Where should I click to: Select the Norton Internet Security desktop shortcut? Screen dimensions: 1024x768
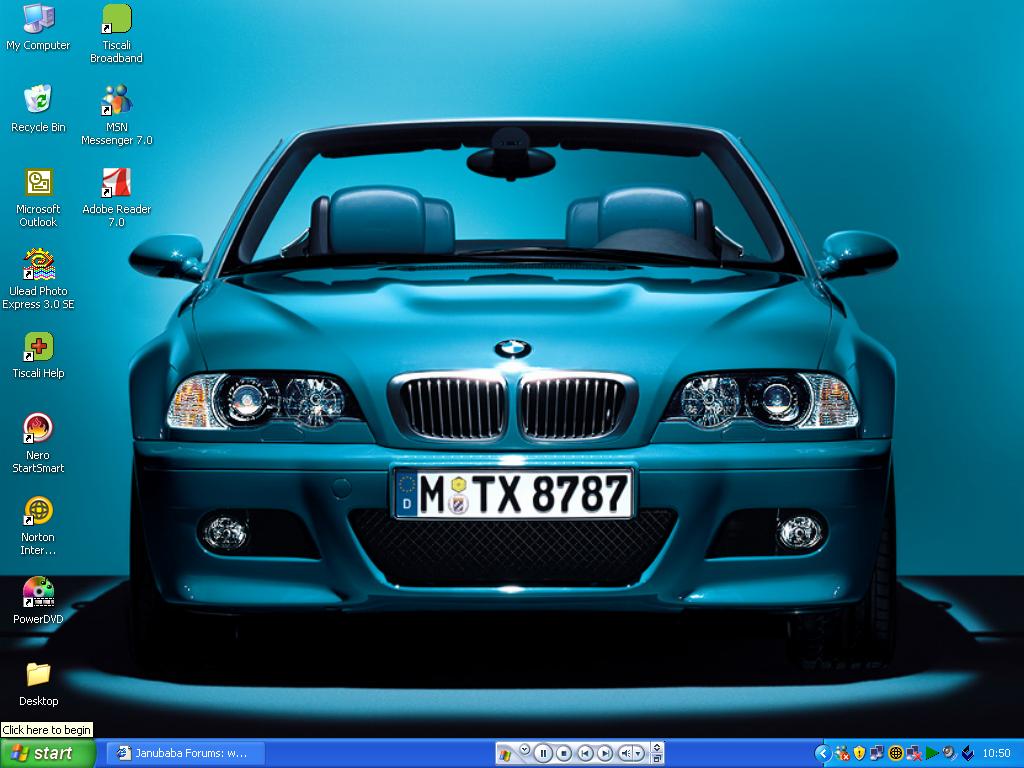(38, 526)
